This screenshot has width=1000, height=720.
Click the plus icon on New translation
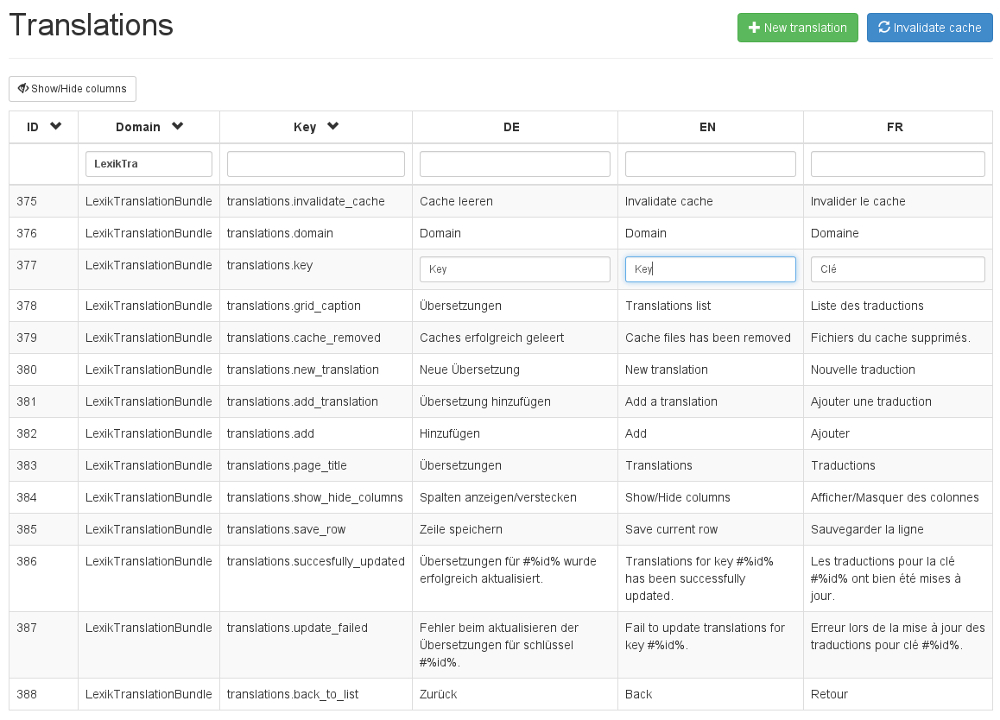click(754, 28)
